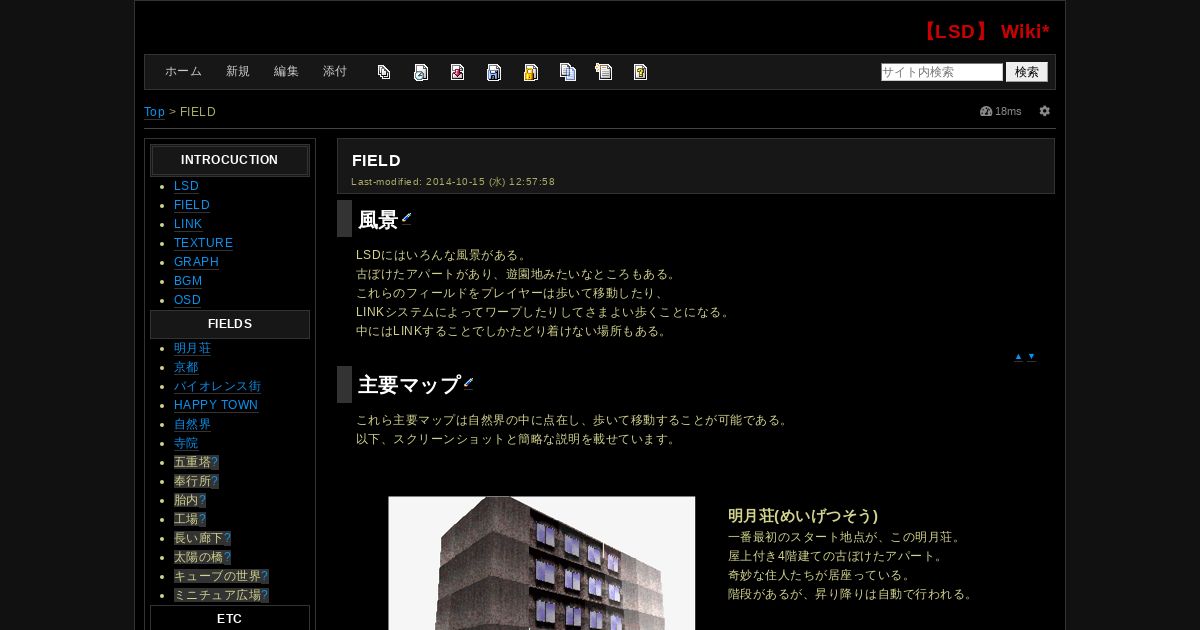This screenshot has height=630, width=1200.
Task: Click the page-with-sparkle toolbar icon
Action: pyautogui.click(x=604, y=72)
